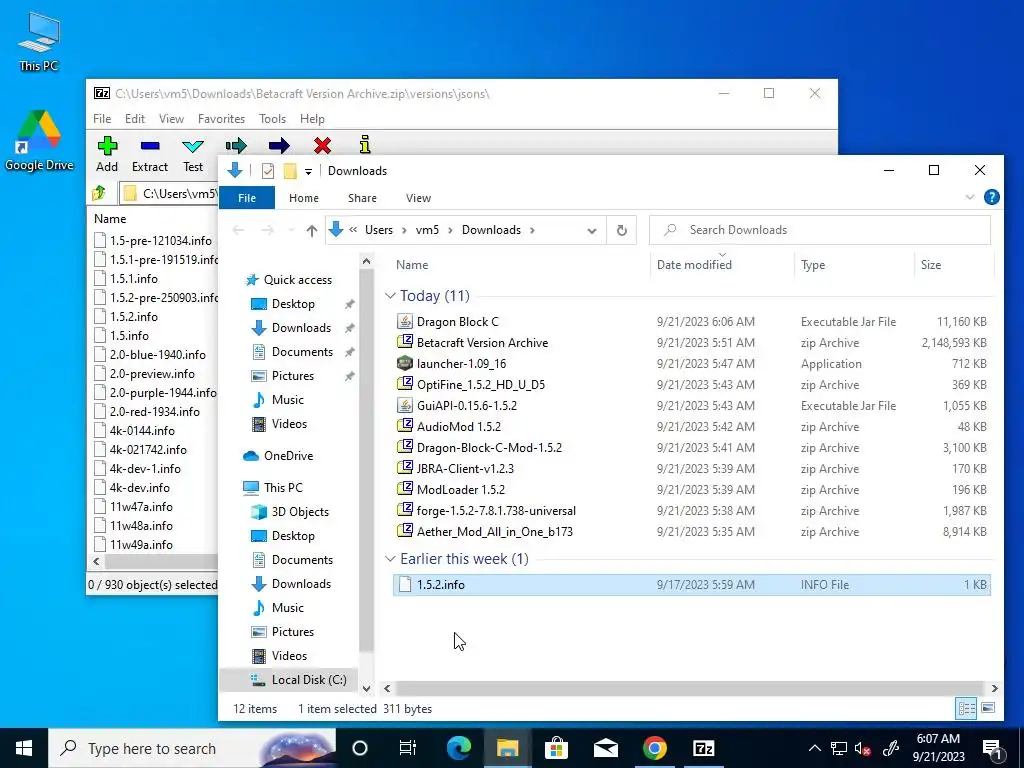Click the Move icon in 7-Zip toolbar

click(279, 145)
